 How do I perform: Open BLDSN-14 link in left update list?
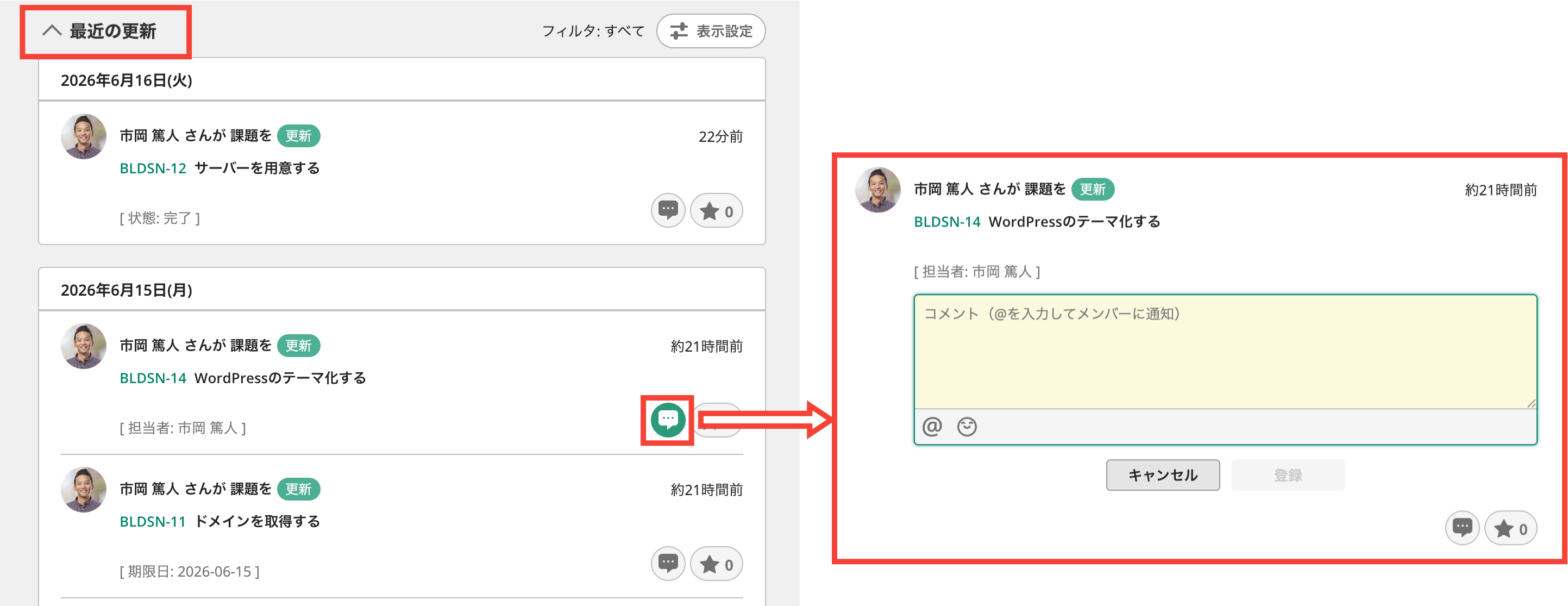coord(153,378)
